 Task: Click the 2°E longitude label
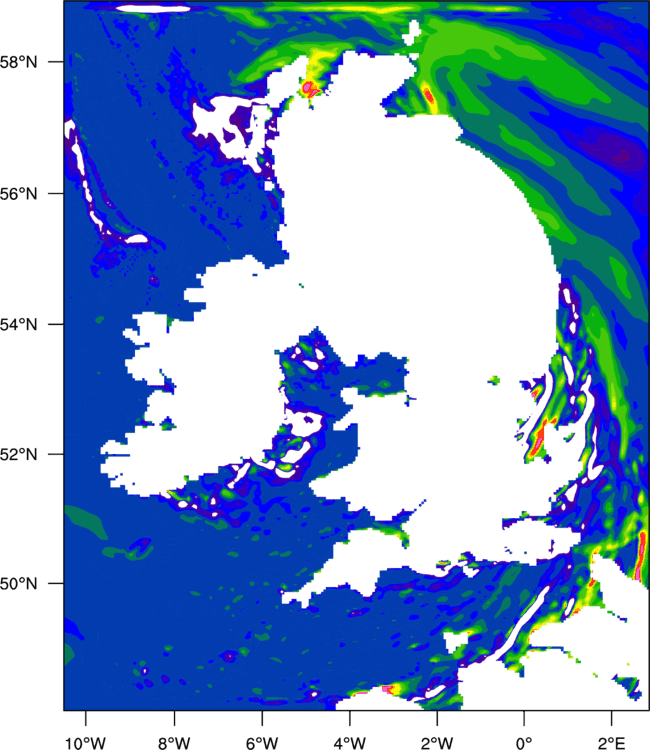coord(611,743)
